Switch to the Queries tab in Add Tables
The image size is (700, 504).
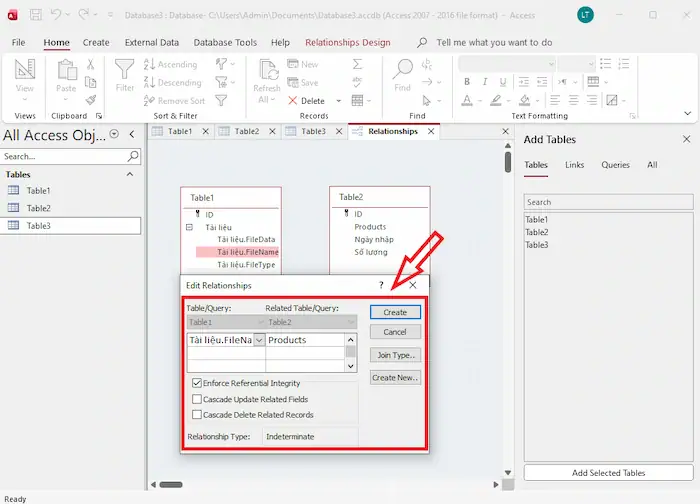pos(615,165)
